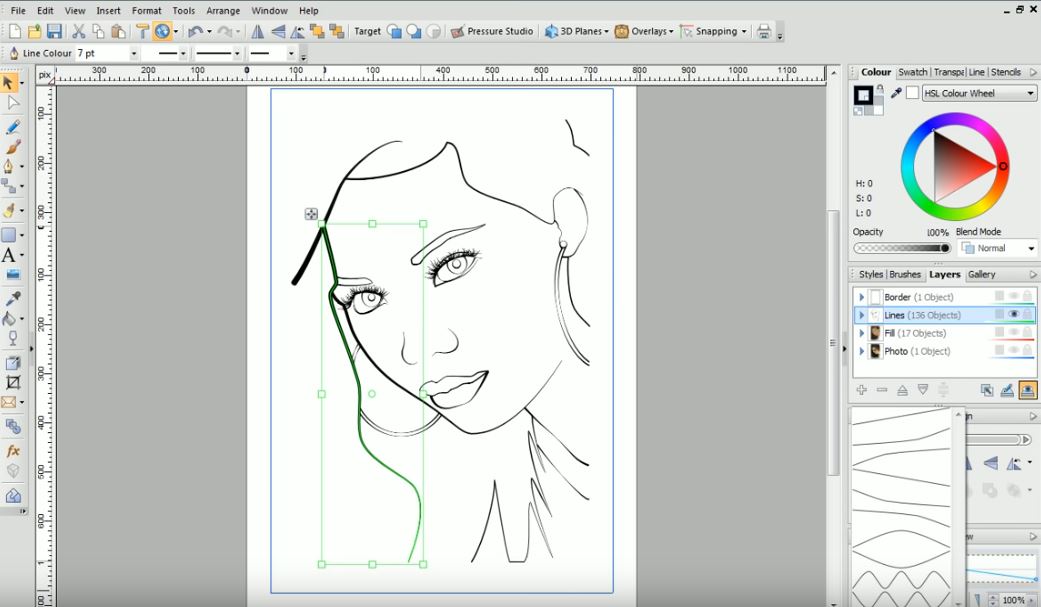Viewport: 1041px width, 607px height.
Task: Click the Snapping button
Action: coord(714,32)
